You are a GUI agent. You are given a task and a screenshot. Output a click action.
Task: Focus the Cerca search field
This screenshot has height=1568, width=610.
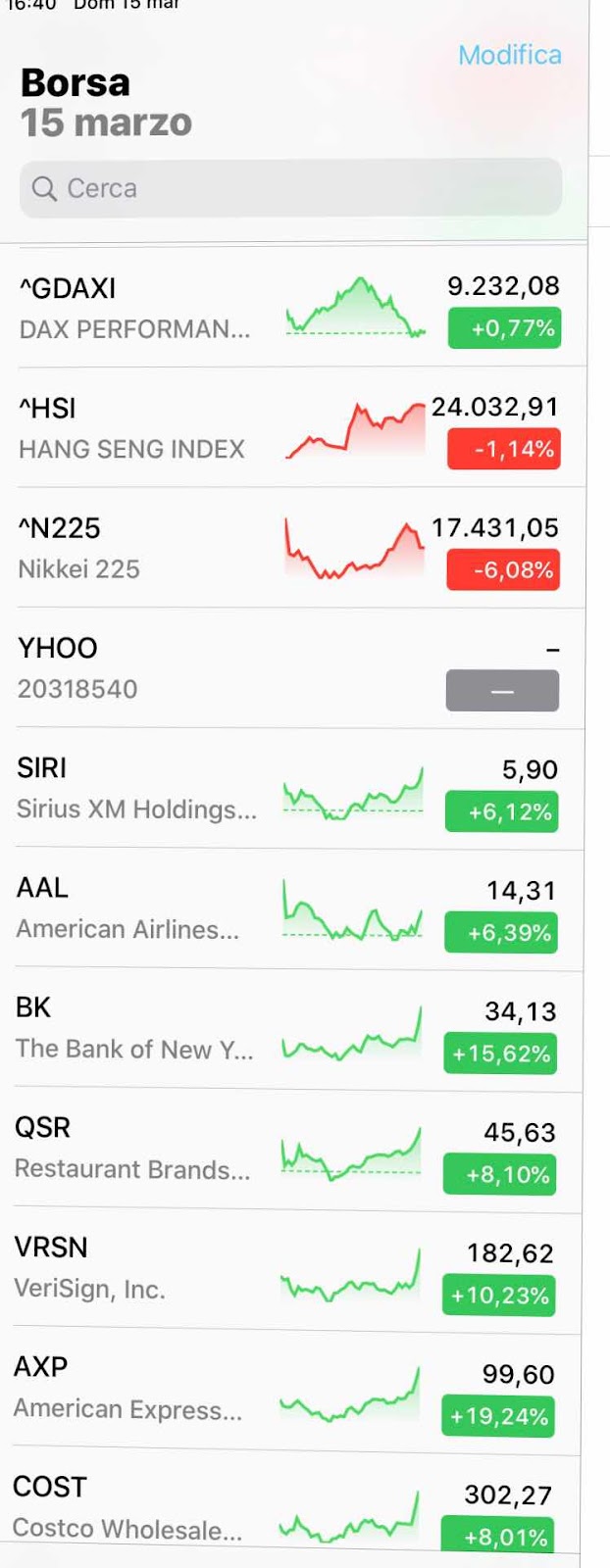click(x=290, y=187)
